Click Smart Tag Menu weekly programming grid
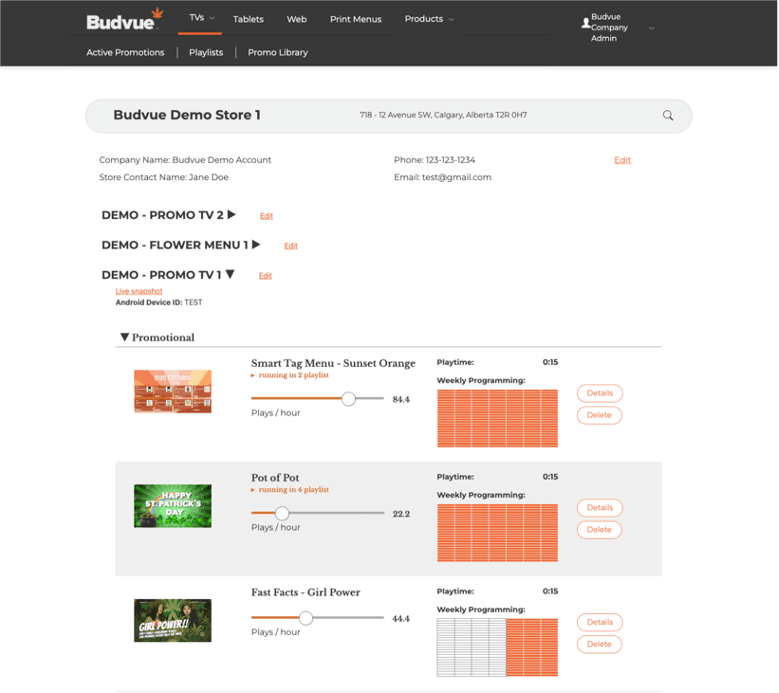 click(497, 418)
